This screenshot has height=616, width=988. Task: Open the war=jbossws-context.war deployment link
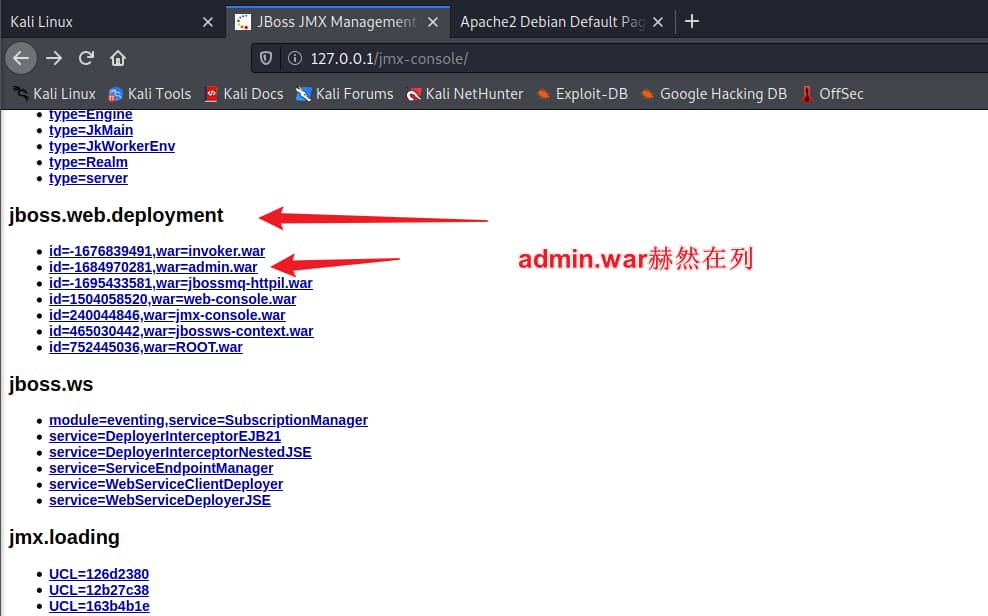(181, 331)
